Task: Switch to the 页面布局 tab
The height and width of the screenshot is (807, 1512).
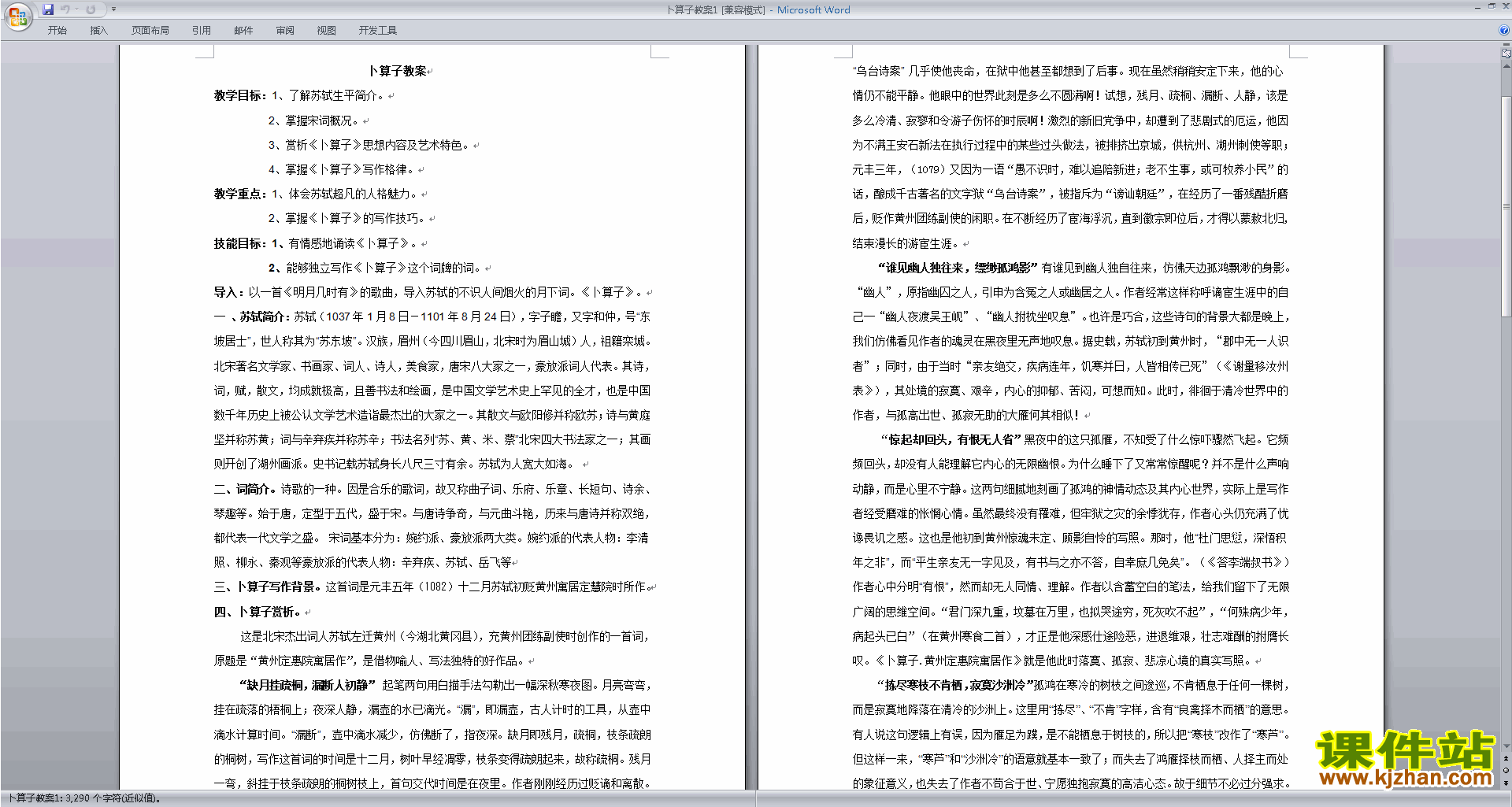Action: click(x=150, y=30)
